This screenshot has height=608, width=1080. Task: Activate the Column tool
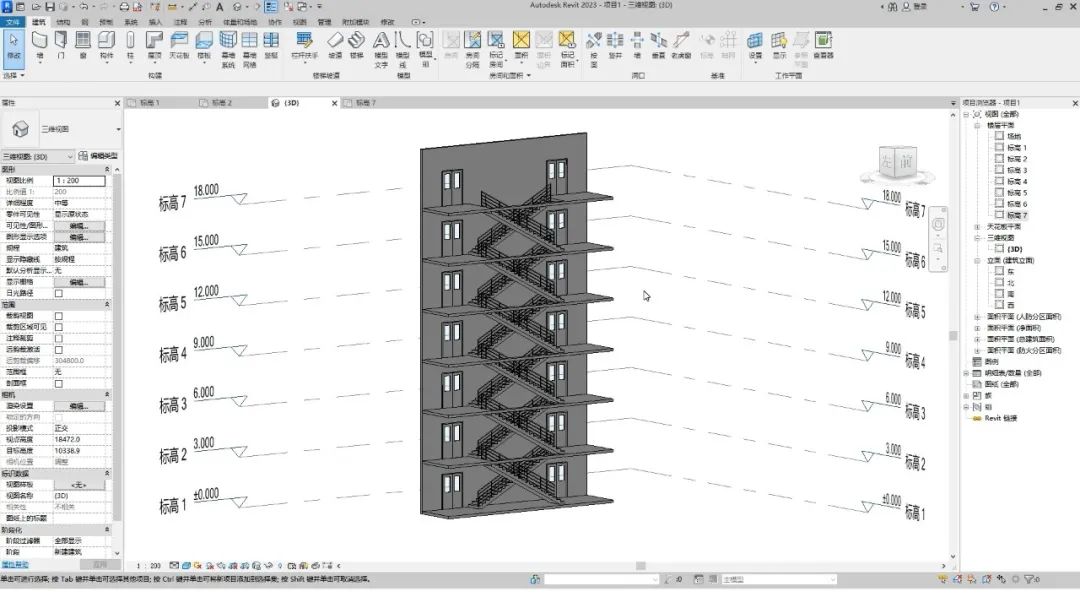pyautogui.click(x=129, y=45)
